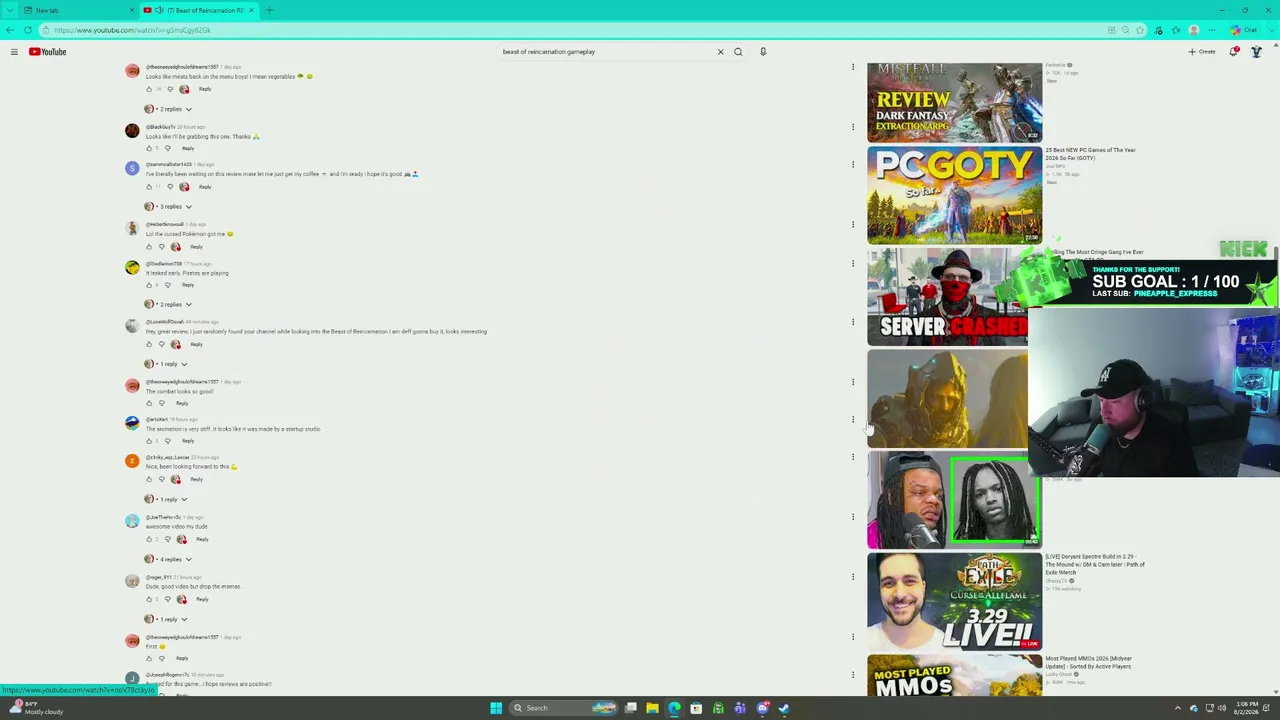Screen dimensions: 1280x720
Task: Dislike the 'meats back on the menu' comment
Action: pyautogui.click(x=168, y=89)
